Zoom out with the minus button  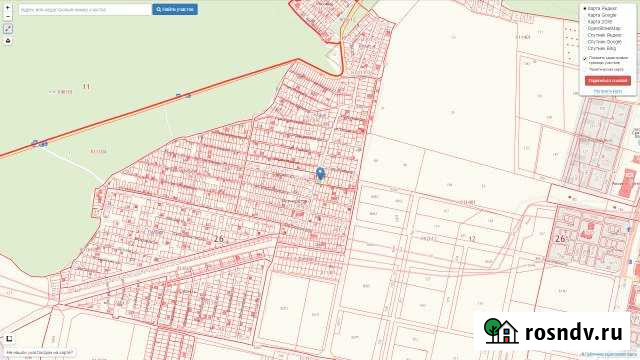(8, 16)
